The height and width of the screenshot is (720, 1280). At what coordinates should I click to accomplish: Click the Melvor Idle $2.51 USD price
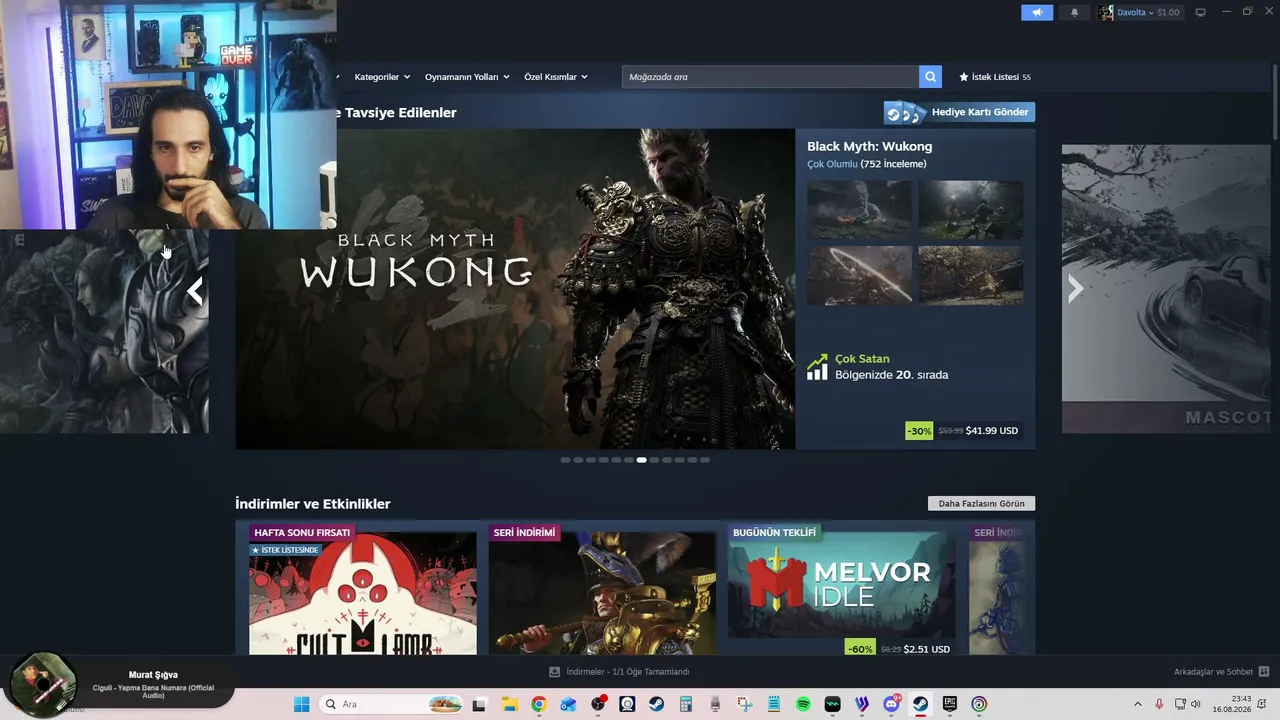[x=927, y=649]
